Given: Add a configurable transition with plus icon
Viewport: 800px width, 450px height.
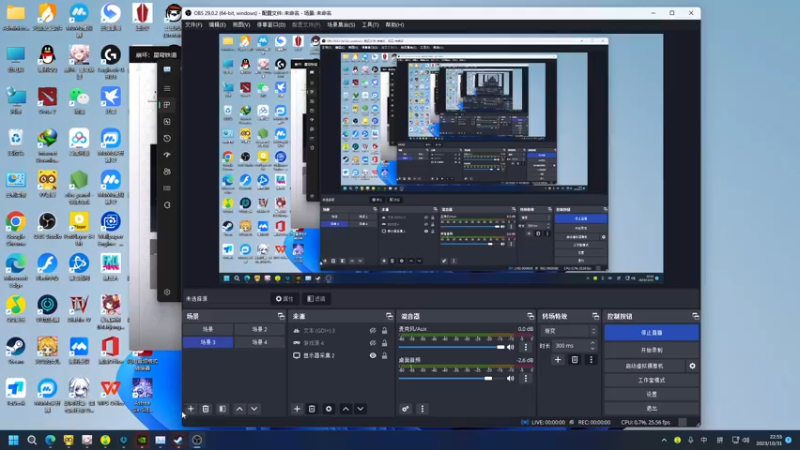Looking at the screenshot, I should 558,360.
